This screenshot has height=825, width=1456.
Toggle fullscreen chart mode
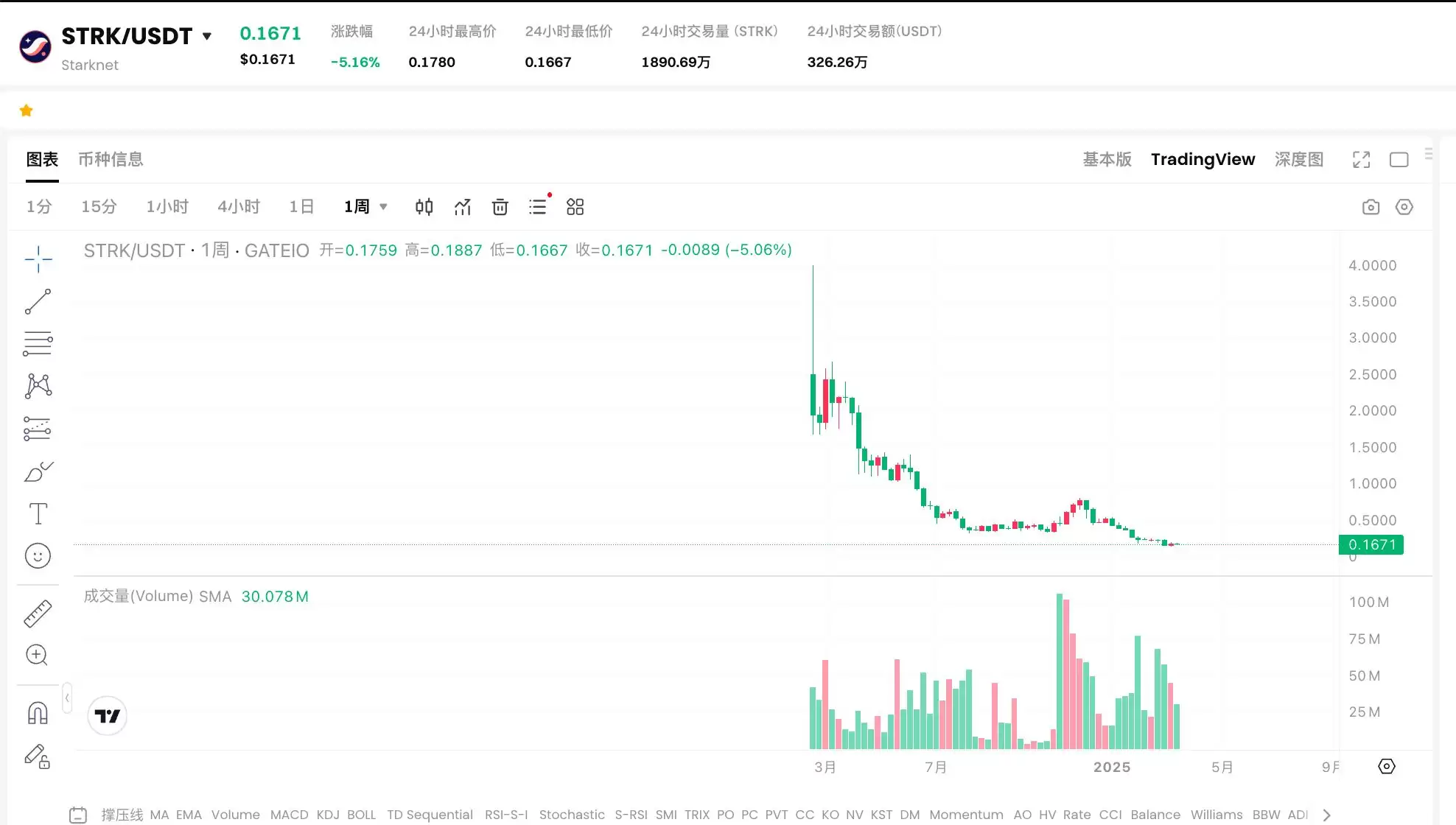[1362, 159]
